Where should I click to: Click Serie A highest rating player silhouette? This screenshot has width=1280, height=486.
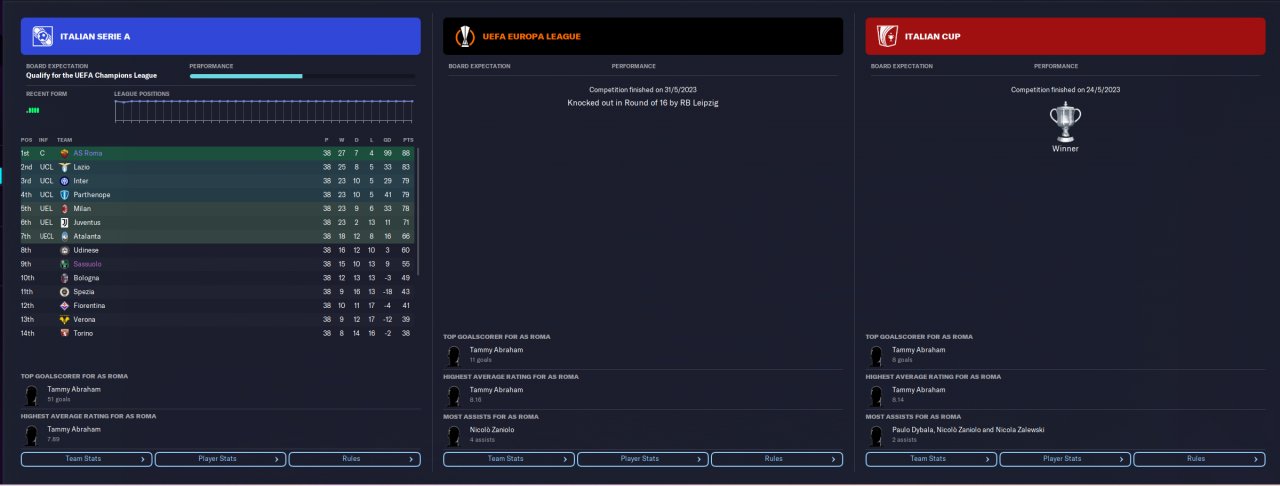click(x=31, y=434)
